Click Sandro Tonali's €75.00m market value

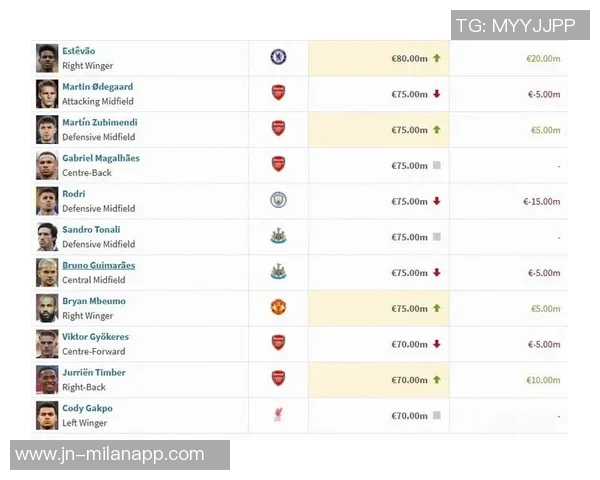[409, 237]
